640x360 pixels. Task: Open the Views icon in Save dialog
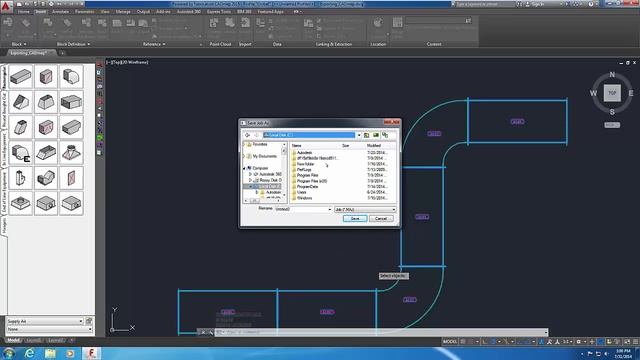pos(385,135)
